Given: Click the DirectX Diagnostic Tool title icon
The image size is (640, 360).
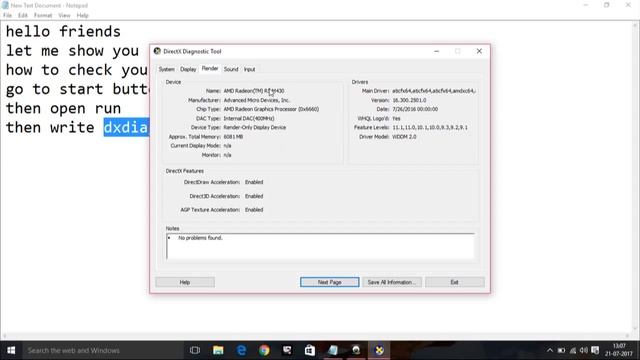Looking at the screenshot, I should (x=157, y=51).
